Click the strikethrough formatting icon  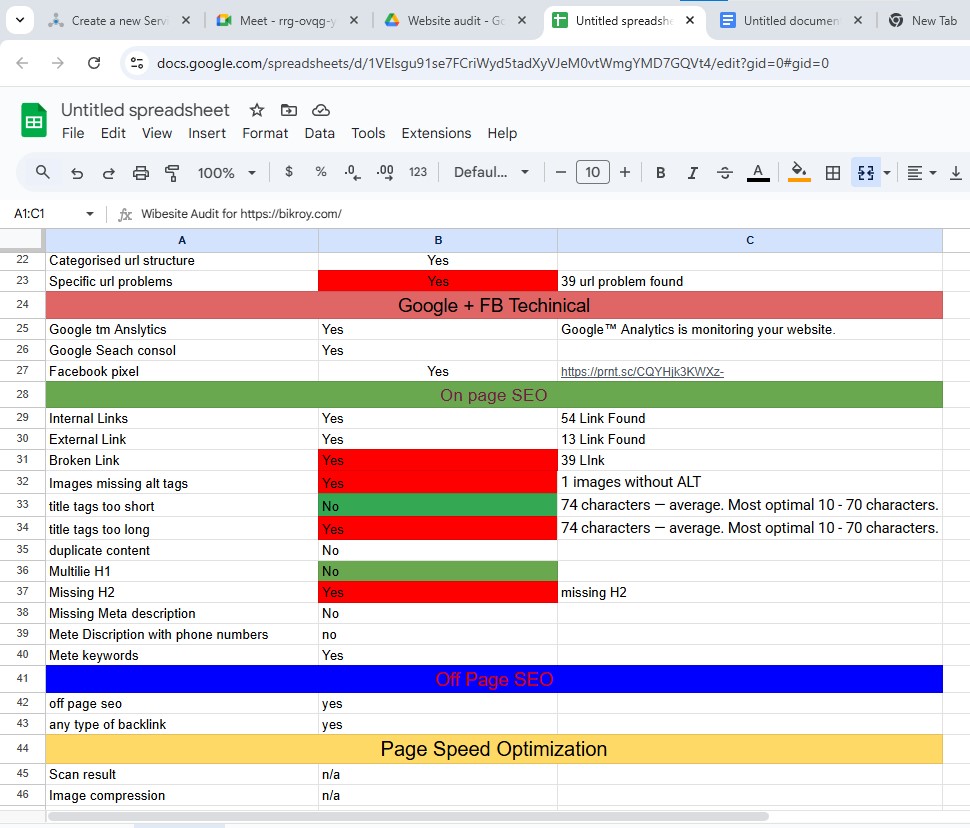click(725, 173)
